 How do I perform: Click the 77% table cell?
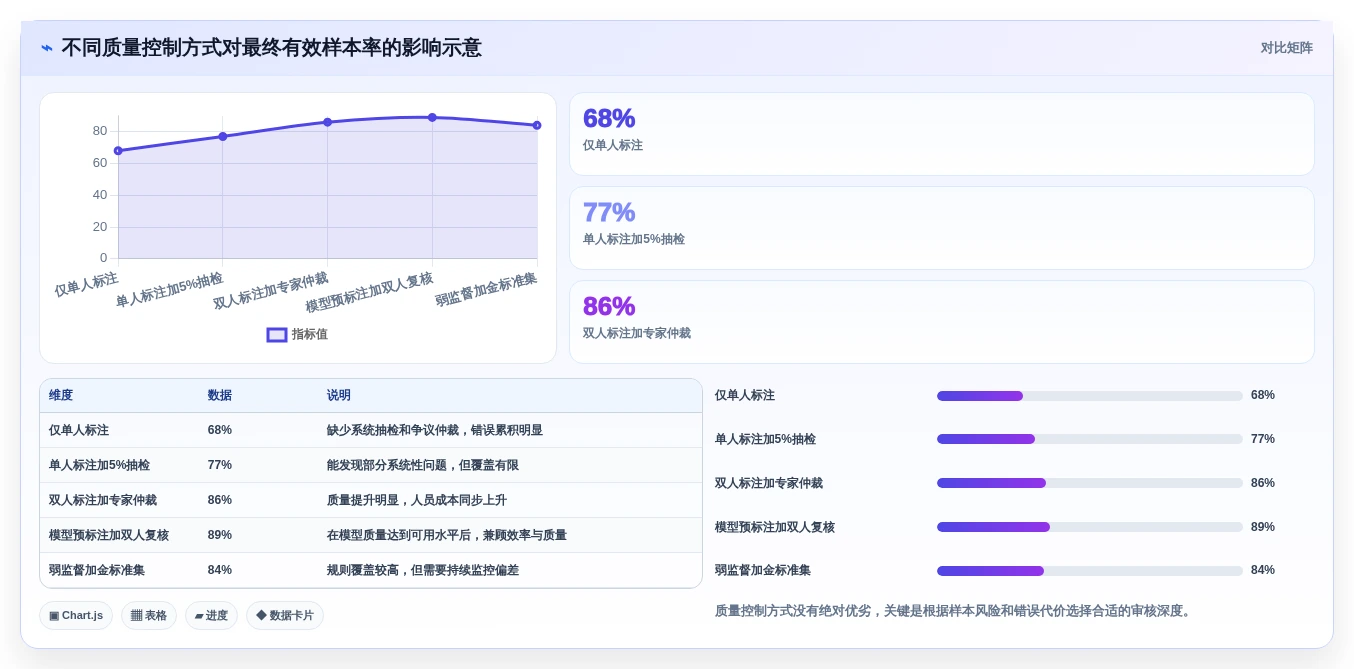(x=220, y=465)
